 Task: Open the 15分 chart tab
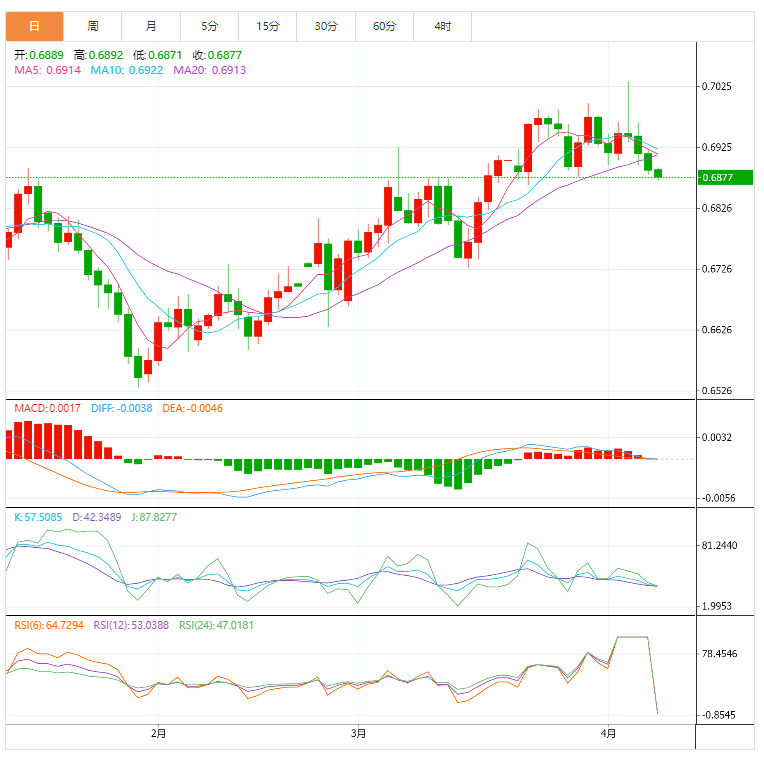tap(267, 26)
